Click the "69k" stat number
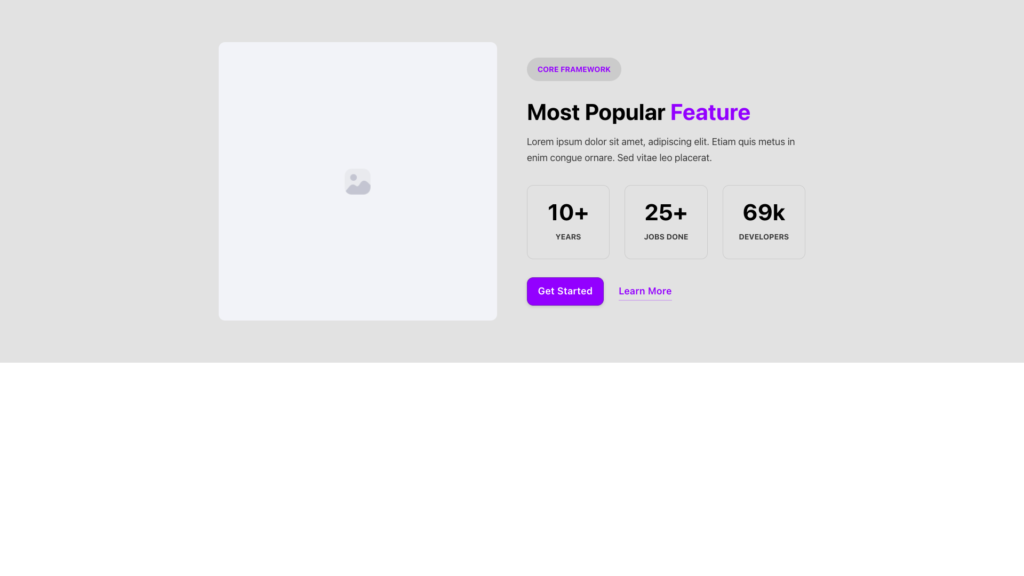The width and height of the screenshot is (1024, 576). click(764, 212)
